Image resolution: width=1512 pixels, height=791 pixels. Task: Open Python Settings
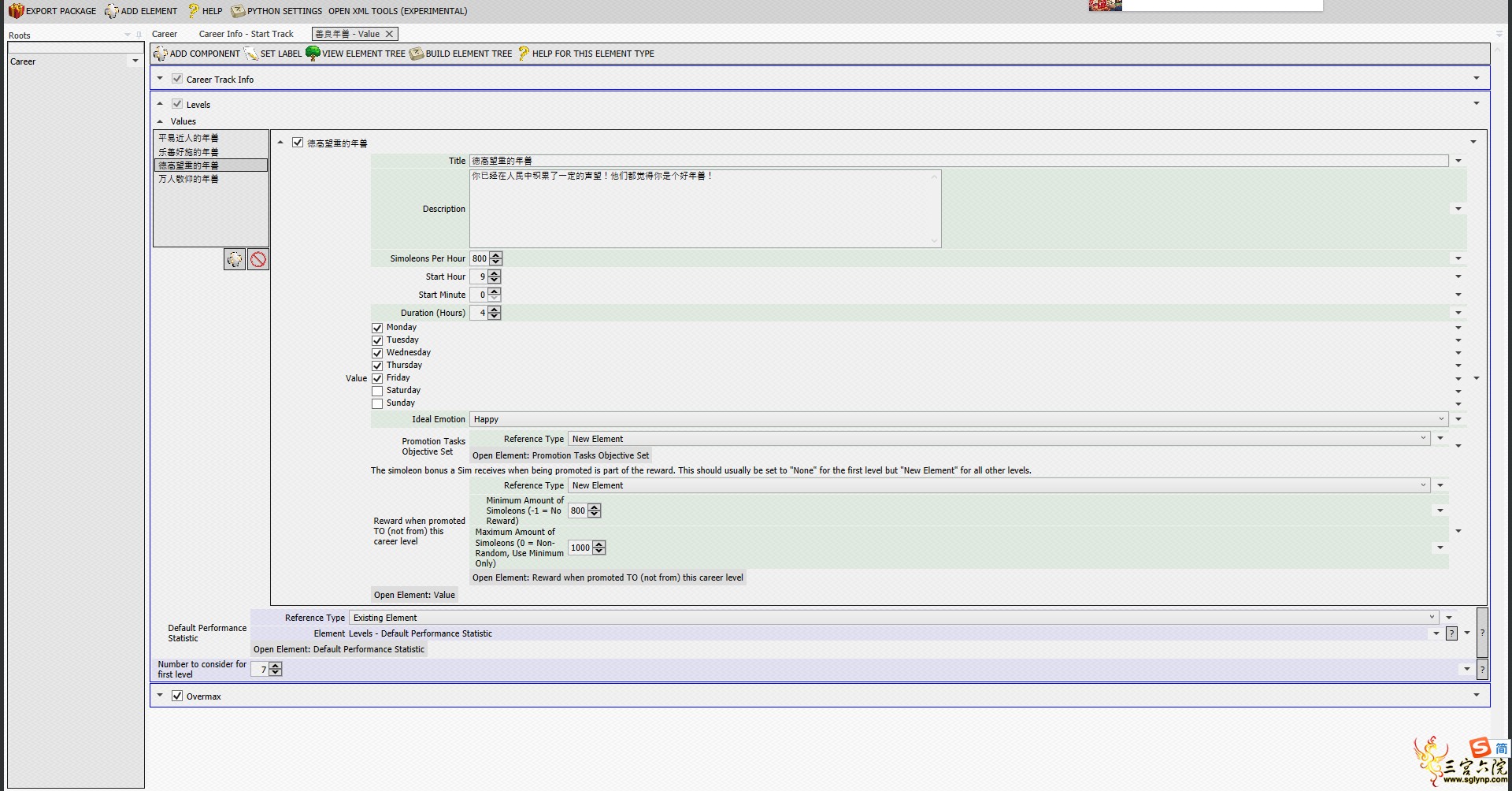(276, 11)
